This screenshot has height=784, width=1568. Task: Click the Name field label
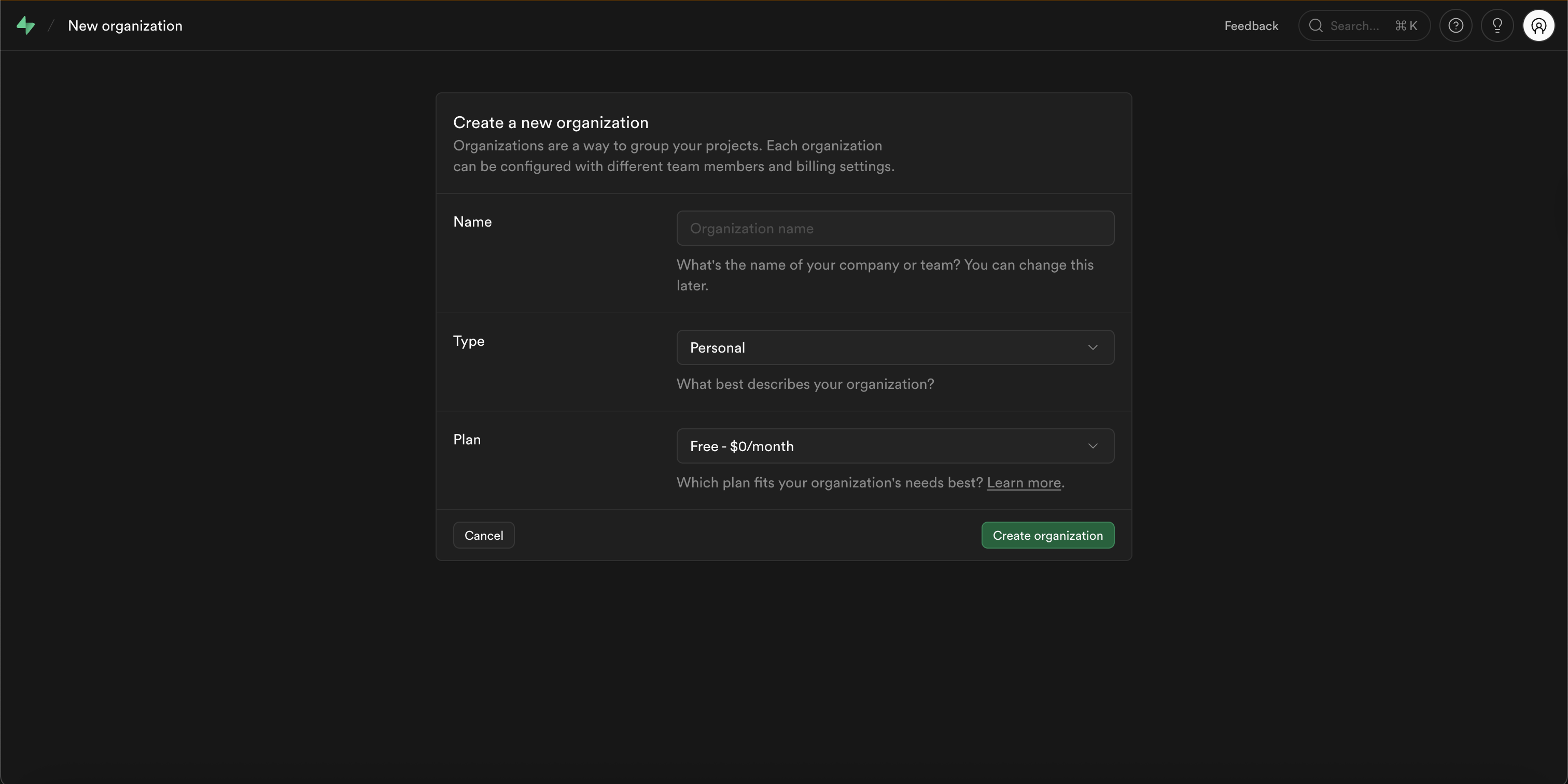click(472, 221)
